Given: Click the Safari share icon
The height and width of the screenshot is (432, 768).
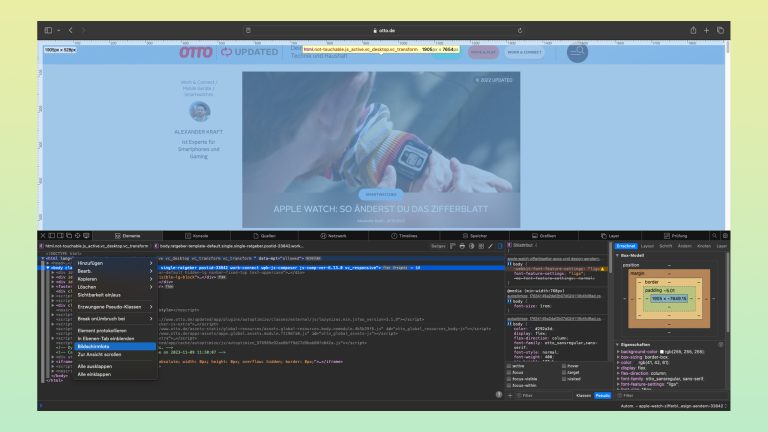Looking at the screenshot, I should 693,30.
